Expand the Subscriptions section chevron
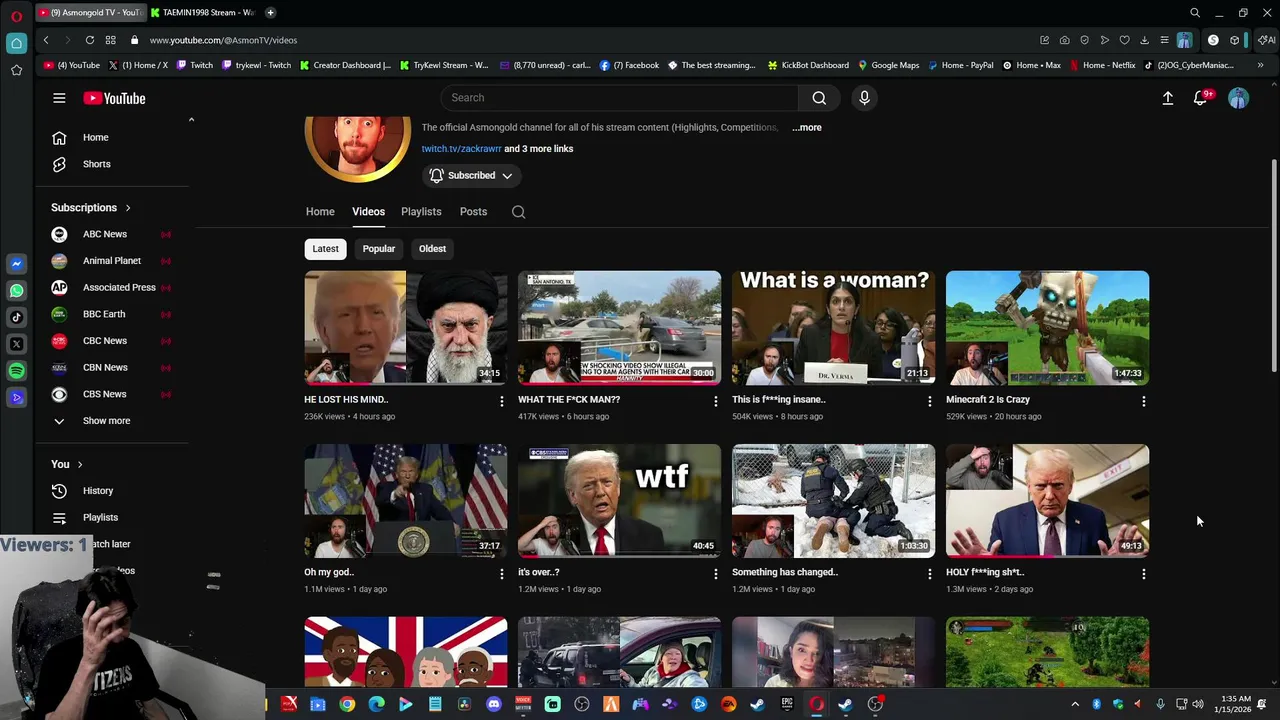 (x=128, y=208)
